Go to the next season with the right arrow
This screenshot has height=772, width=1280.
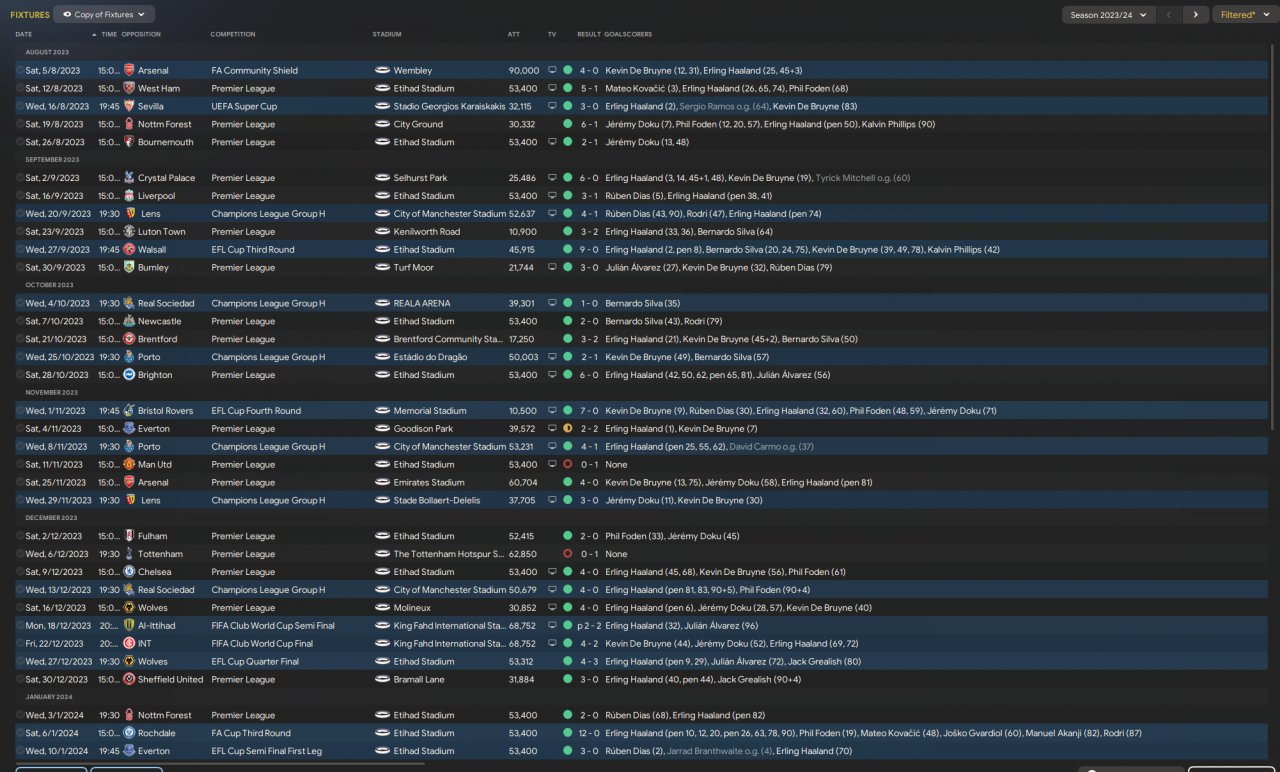[1195, 15]
